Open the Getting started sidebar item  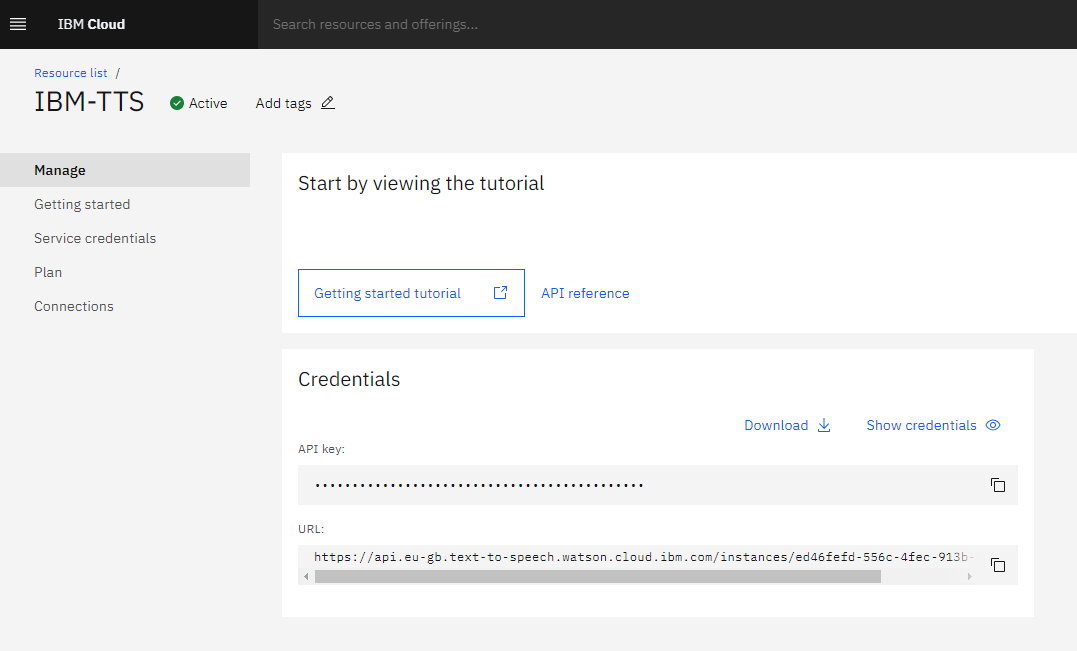click(82, 204)
